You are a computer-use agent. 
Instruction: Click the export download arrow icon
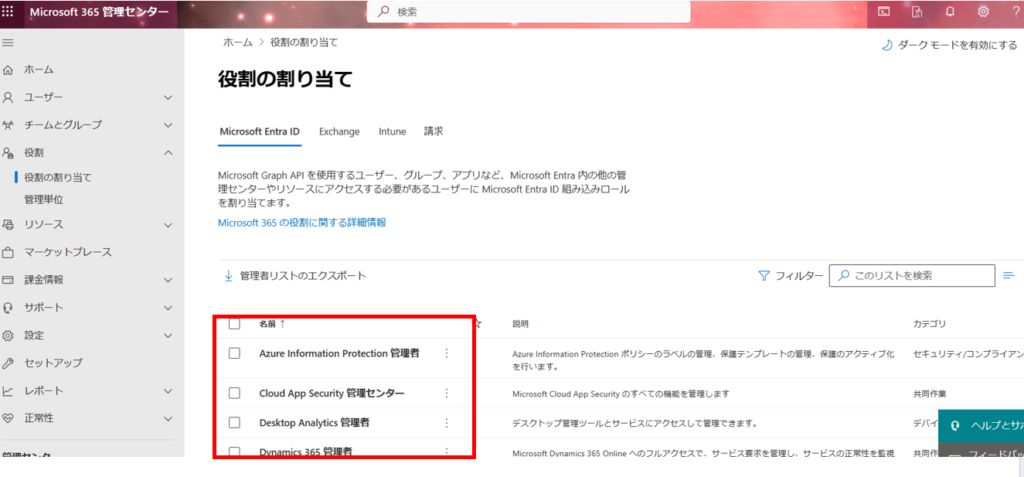pyautogui.click(x=229, y=276)
